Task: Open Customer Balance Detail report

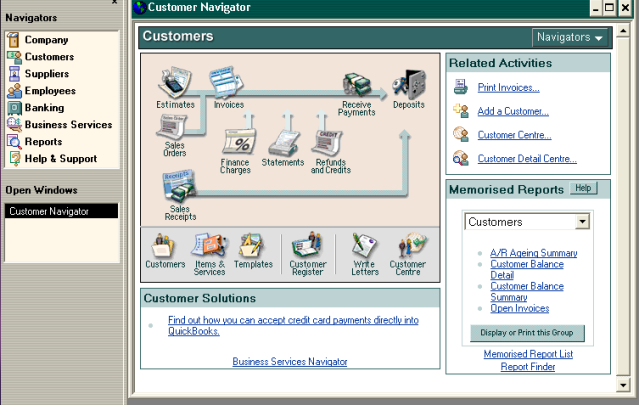Action: click(527, 269)
